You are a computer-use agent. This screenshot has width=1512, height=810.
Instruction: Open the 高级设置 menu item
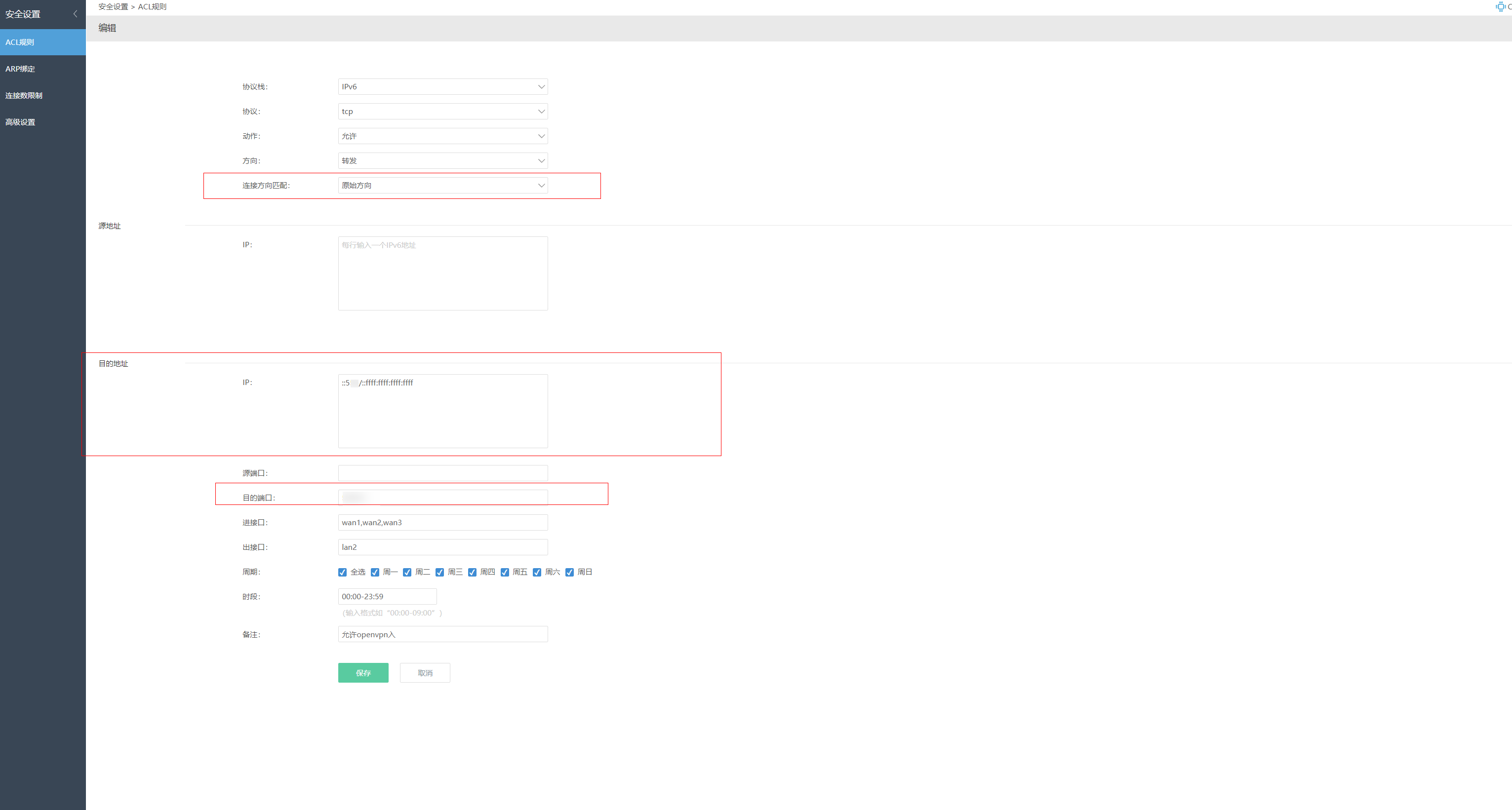click(x=21, y=122)
